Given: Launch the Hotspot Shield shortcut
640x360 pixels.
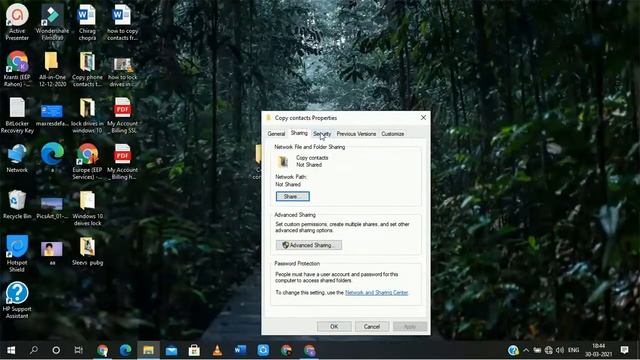Looking at the screenshot, I should 17,254.
